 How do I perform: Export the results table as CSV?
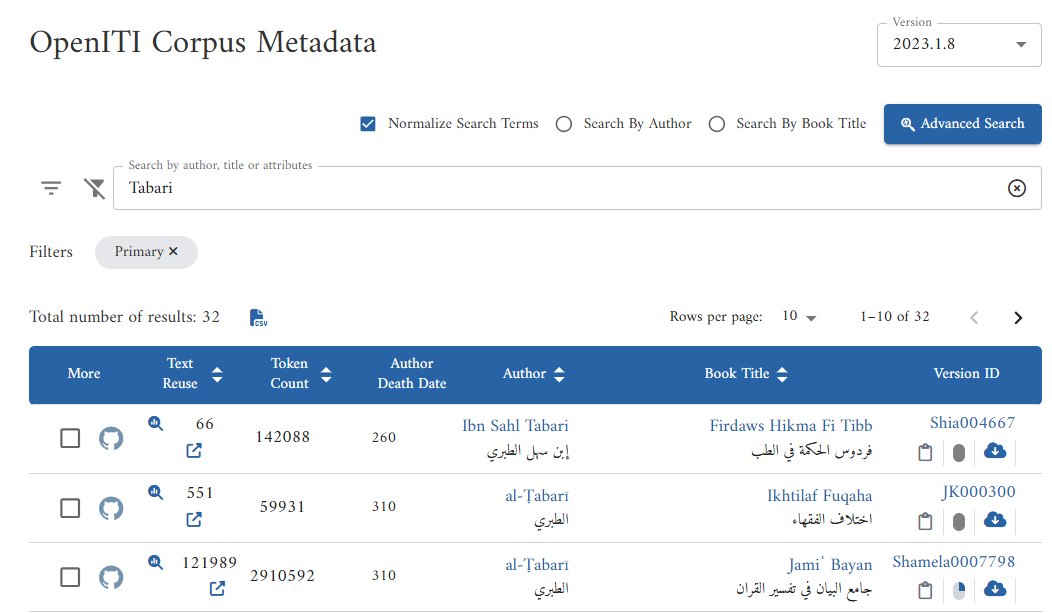coord(258,317)
